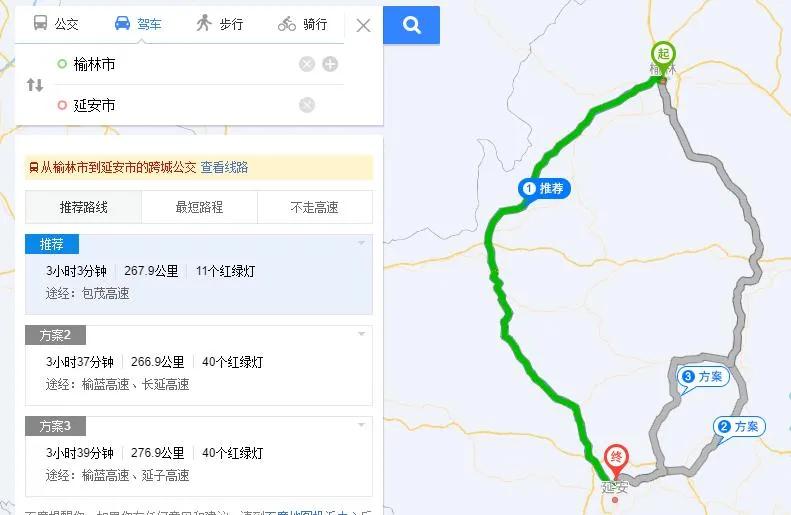Expand the 推荐 route details arrow
The height and width of the screenshot is (515, 791).
[x=361, y=243]
